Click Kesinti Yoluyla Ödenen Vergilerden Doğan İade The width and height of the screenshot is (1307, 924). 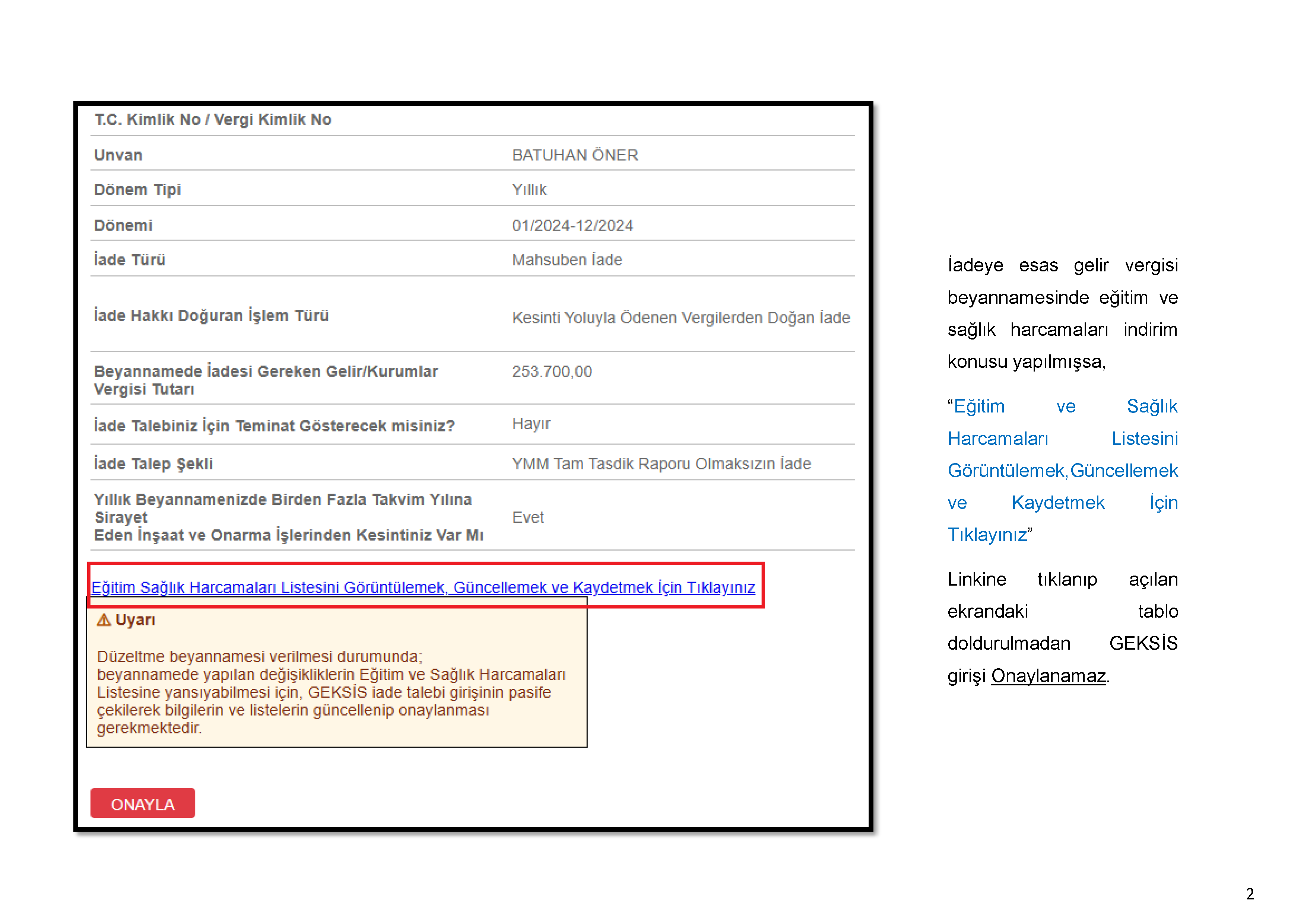[680, 318]
